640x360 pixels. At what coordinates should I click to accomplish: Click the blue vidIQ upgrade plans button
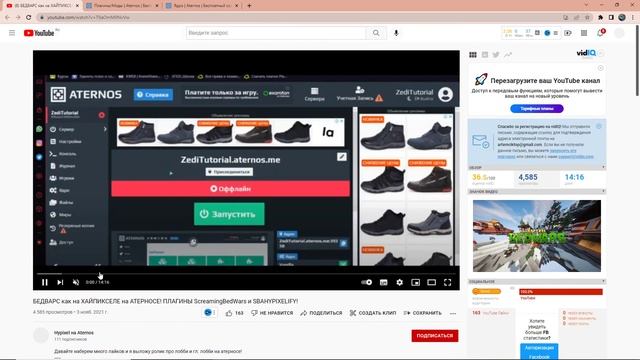537,109
